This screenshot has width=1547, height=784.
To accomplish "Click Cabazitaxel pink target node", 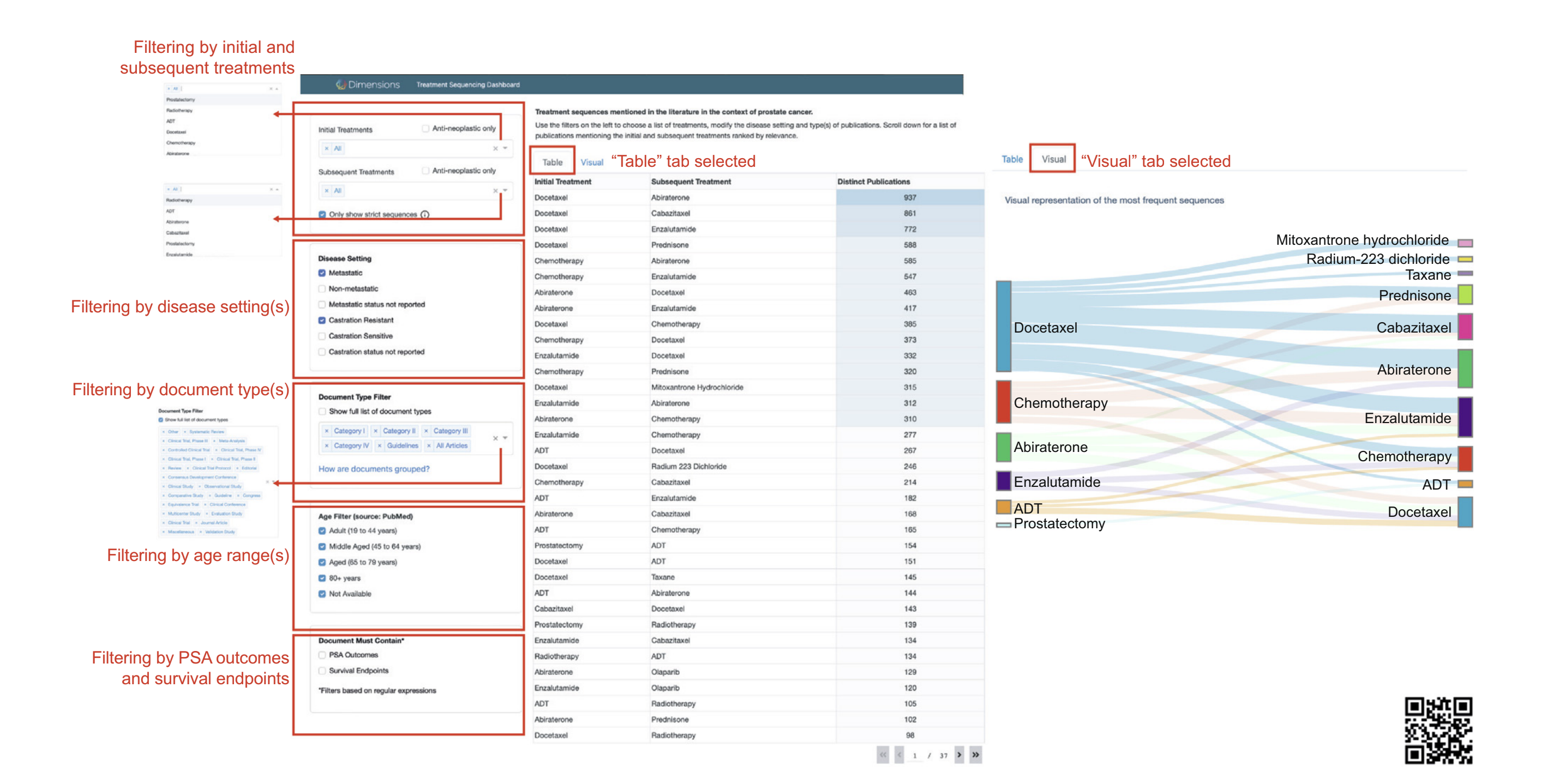I will 1465,327.
